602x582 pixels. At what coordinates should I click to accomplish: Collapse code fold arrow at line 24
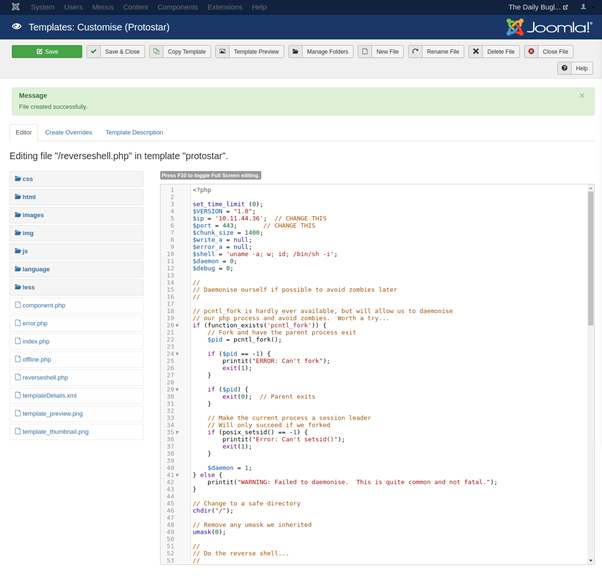pos(177,354)
